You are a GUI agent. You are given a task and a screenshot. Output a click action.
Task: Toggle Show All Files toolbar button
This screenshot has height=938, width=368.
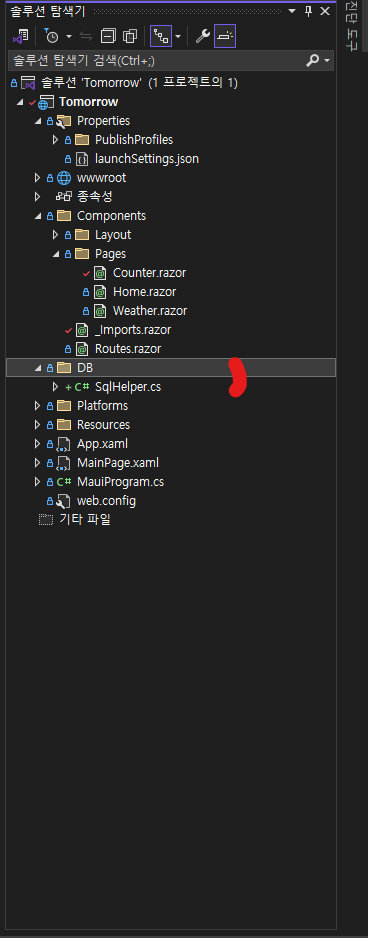pos(130,36)
